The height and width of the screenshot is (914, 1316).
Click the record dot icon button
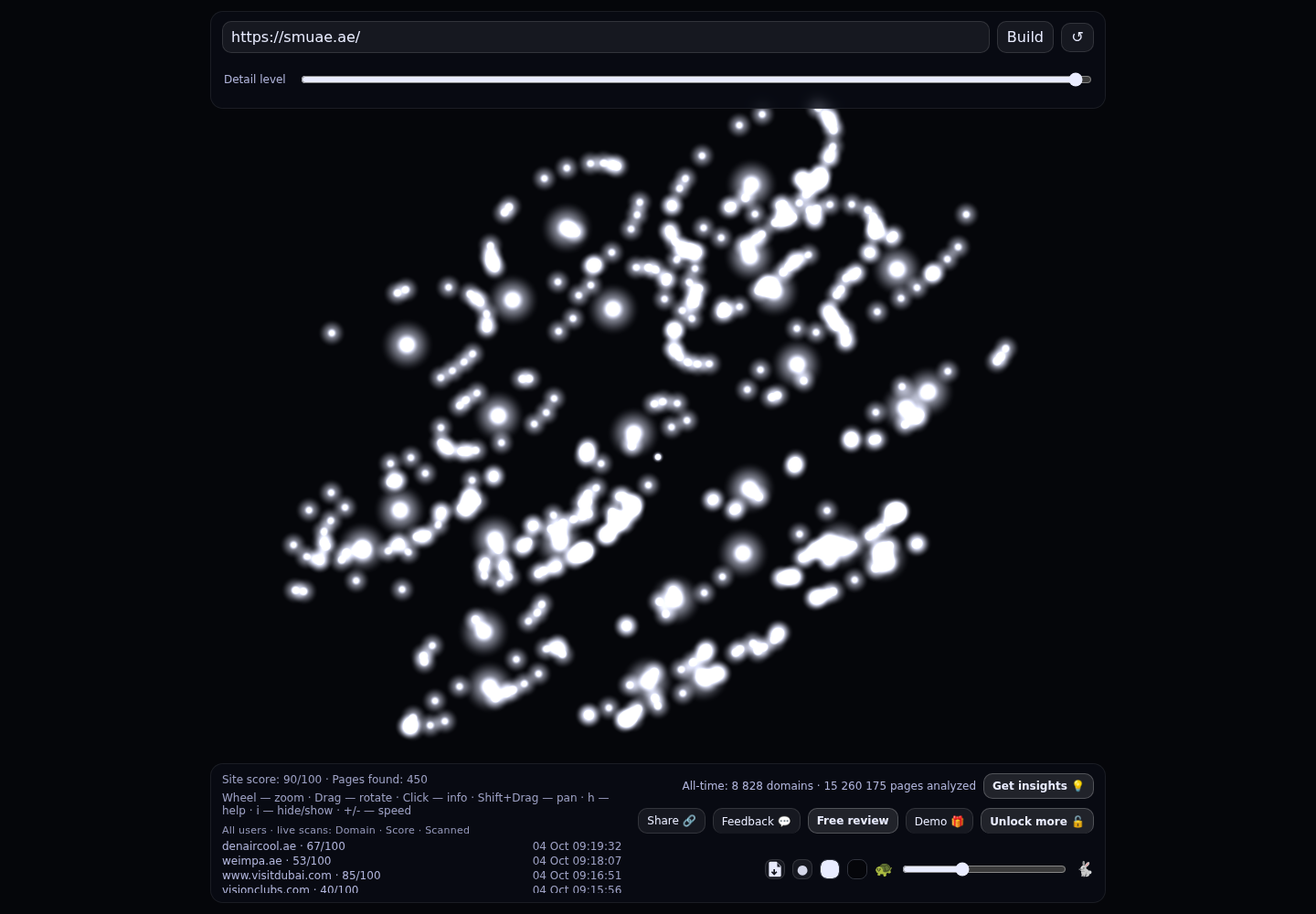(x=802, y=869)
